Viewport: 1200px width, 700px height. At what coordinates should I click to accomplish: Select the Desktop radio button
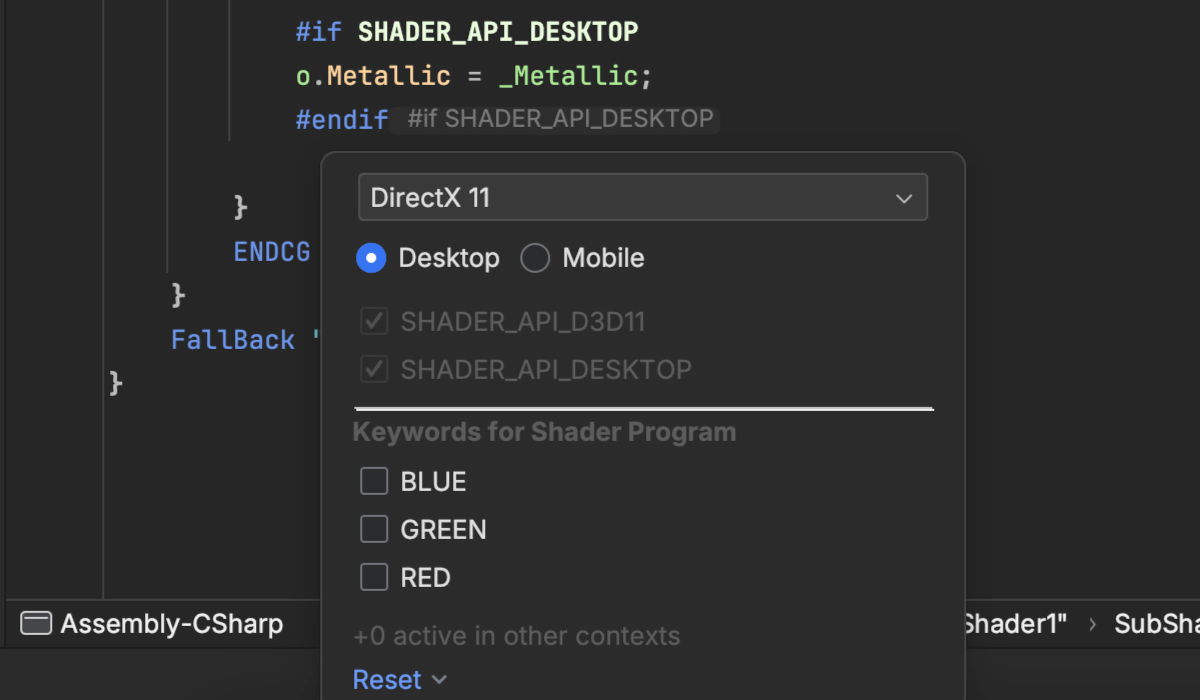tap(371, 258)
